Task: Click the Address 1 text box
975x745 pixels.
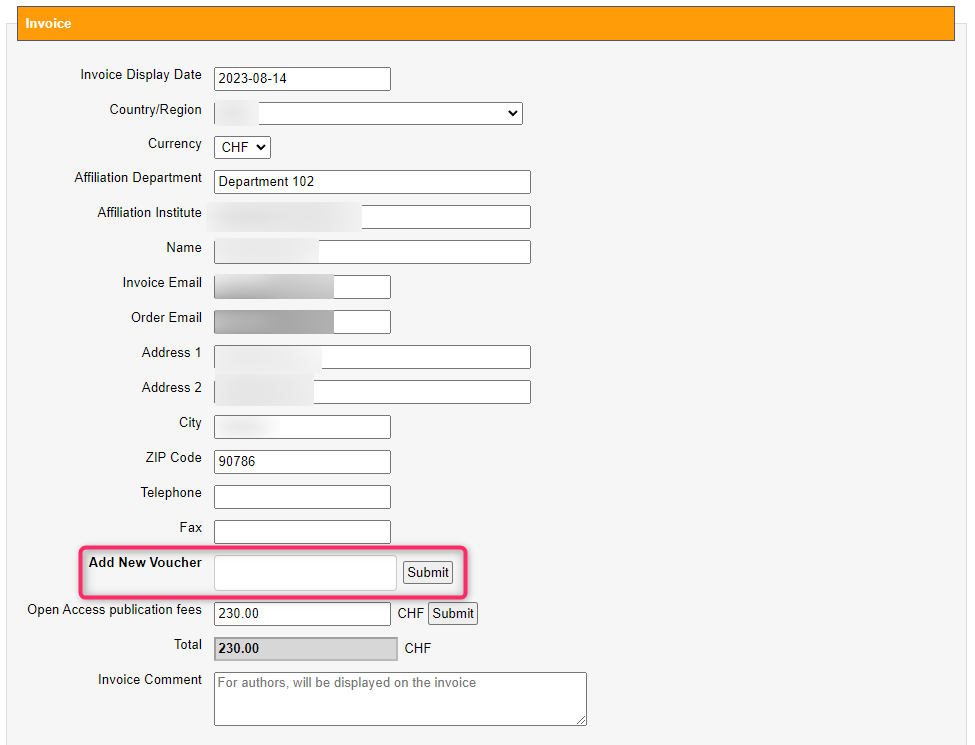Action: click(x=372, y=357)
